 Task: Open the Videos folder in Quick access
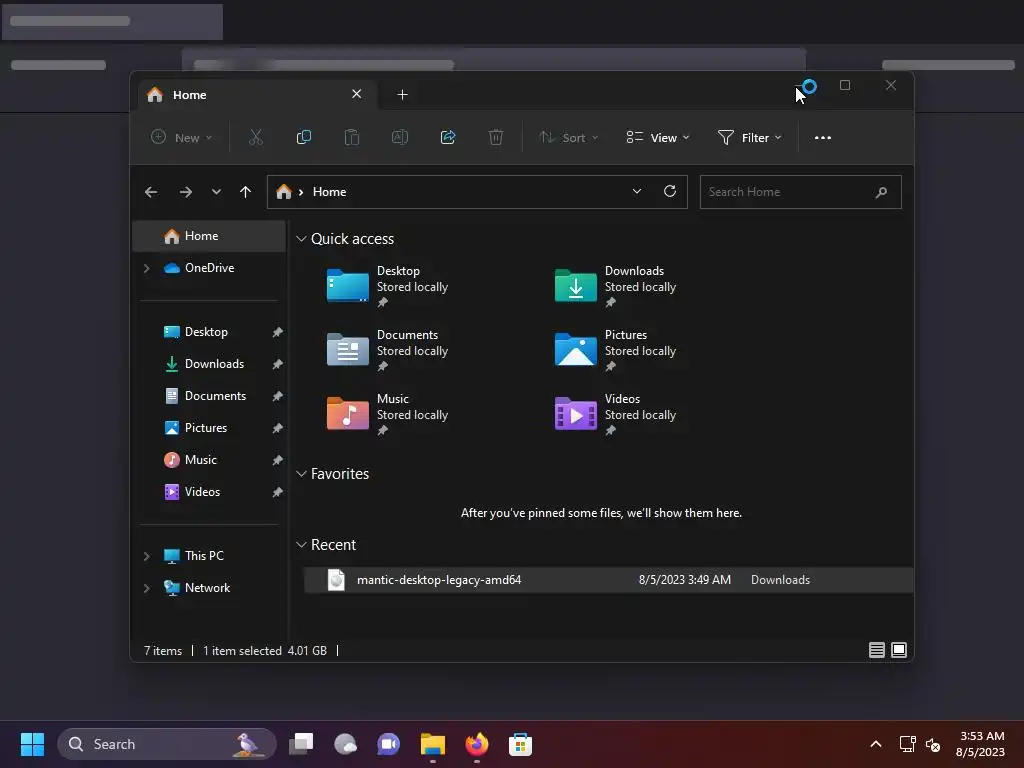click(615, 414)
